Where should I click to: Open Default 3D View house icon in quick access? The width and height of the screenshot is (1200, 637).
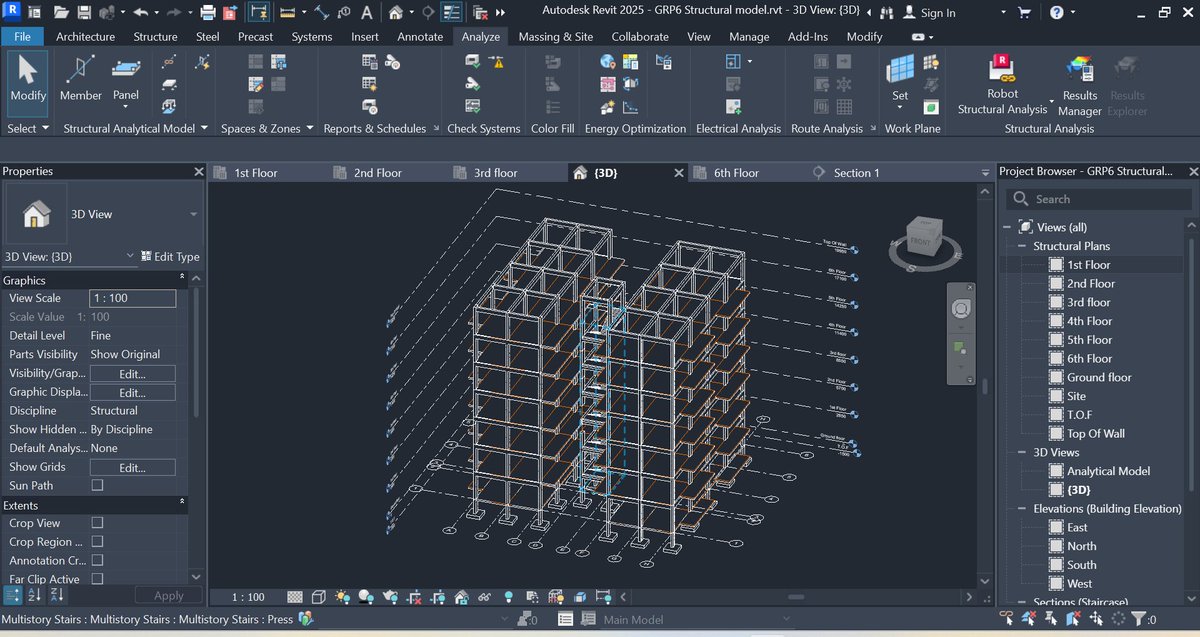(x=397, y=13)
